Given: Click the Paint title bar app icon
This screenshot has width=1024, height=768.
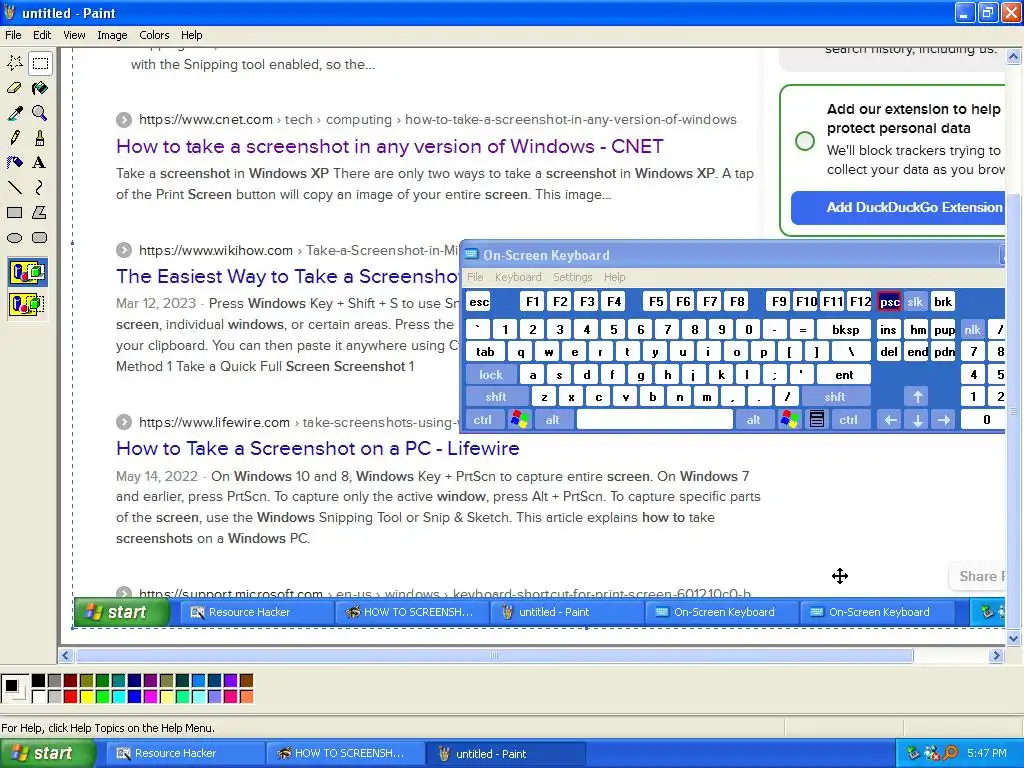Looking at the screenshot, I should 9,12.
